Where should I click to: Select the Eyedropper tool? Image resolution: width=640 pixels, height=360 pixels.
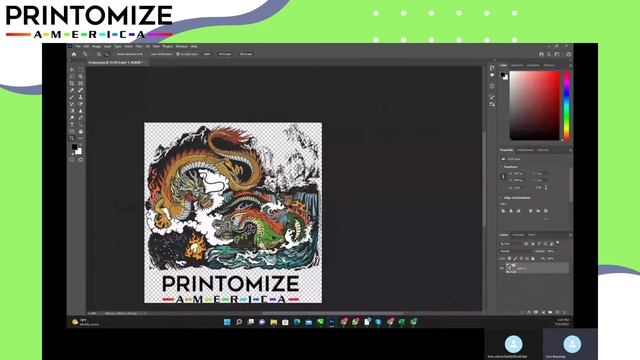(71, 90)
